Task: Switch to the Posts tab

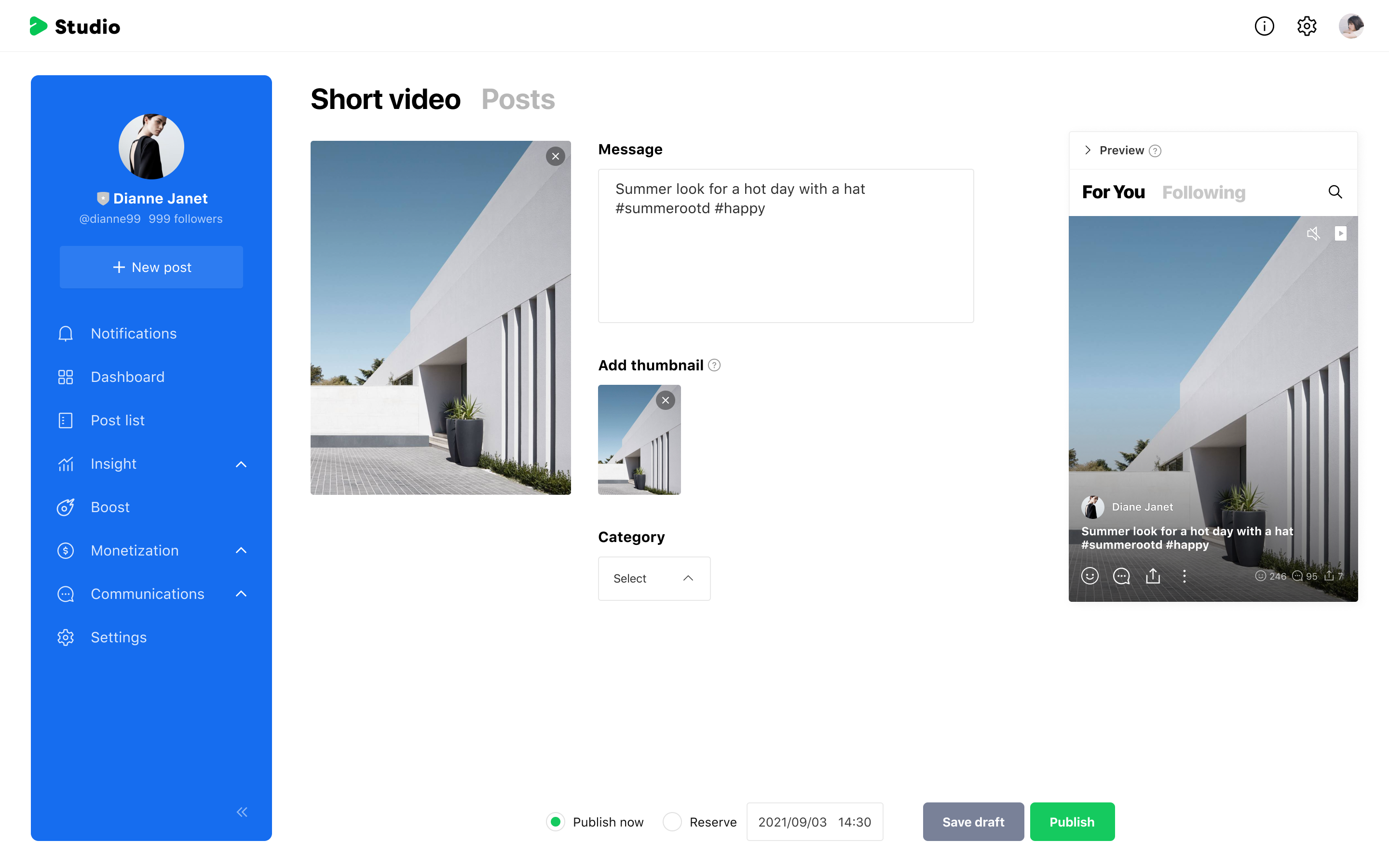Action: point(517,99)
